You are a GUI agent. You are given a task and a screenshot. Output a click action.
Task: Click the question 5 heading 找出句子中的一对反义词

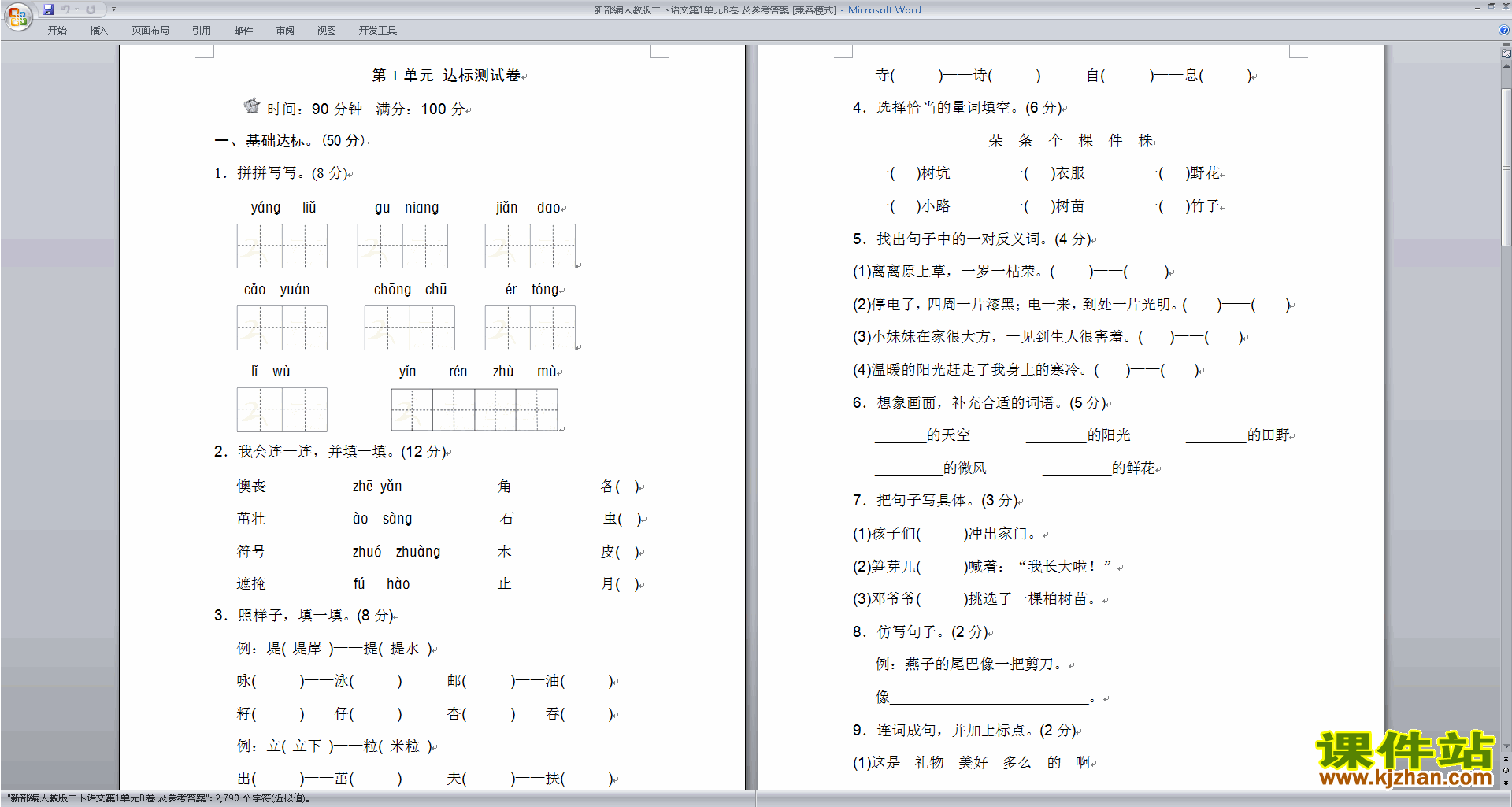[x=973, y=239]
